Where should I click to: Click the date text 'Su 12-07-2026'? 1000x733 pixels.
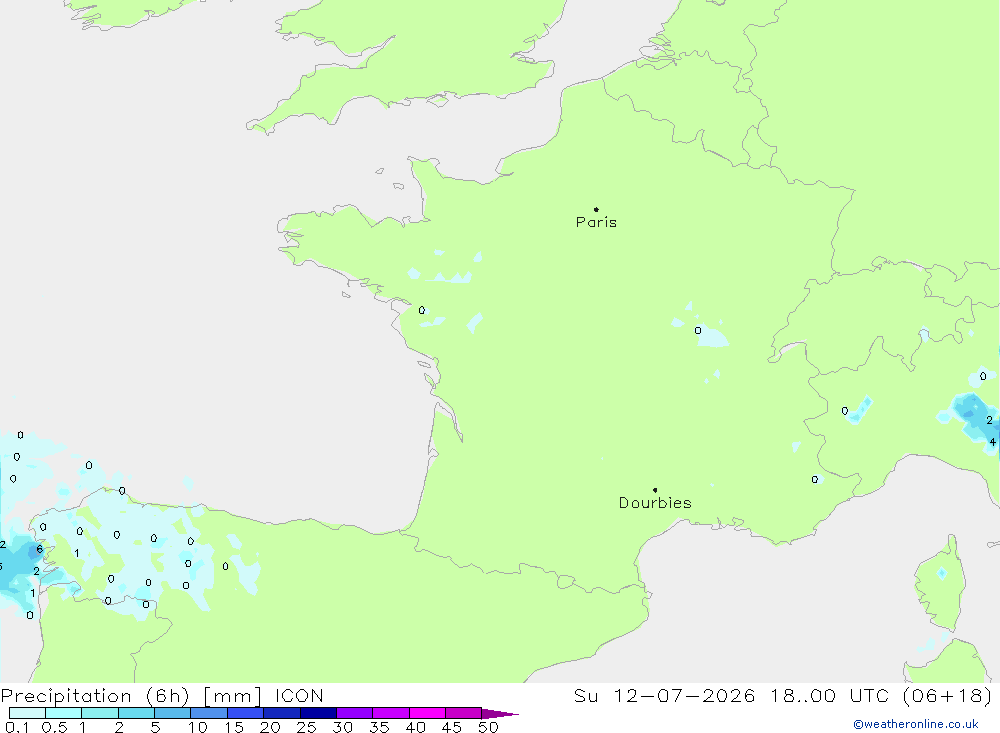point(665,696)
